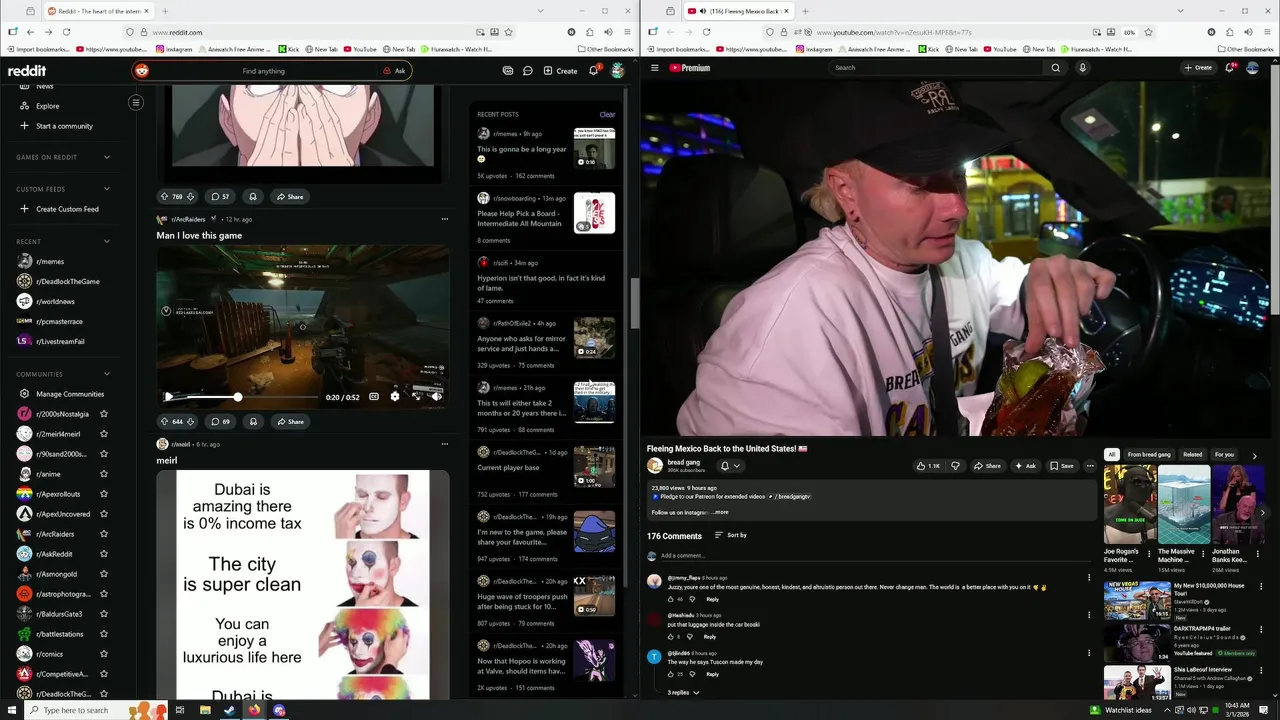The height and width of the screenshot is (720, 1280).
Task: Favorite r/anime with star
Action: tap(104, 474)
